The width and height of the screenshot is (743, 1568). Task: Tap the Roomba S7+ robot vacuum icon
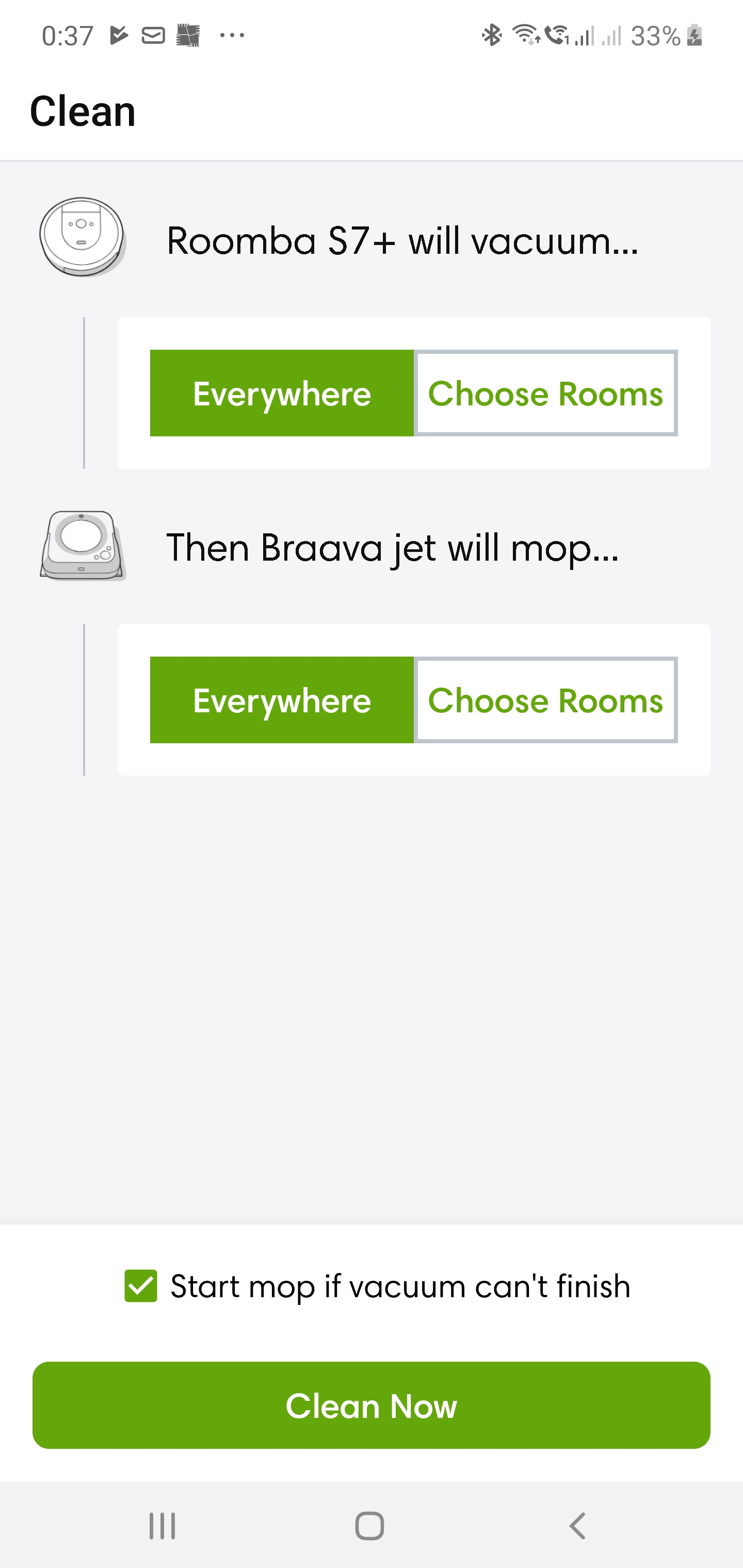pos(82,237)
